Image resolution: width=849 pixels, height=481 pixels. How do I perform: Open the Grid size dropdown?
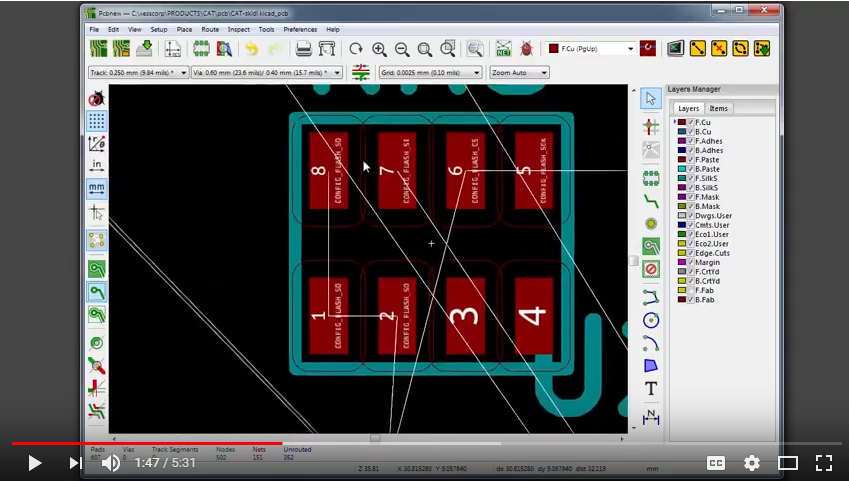(430, 73)
